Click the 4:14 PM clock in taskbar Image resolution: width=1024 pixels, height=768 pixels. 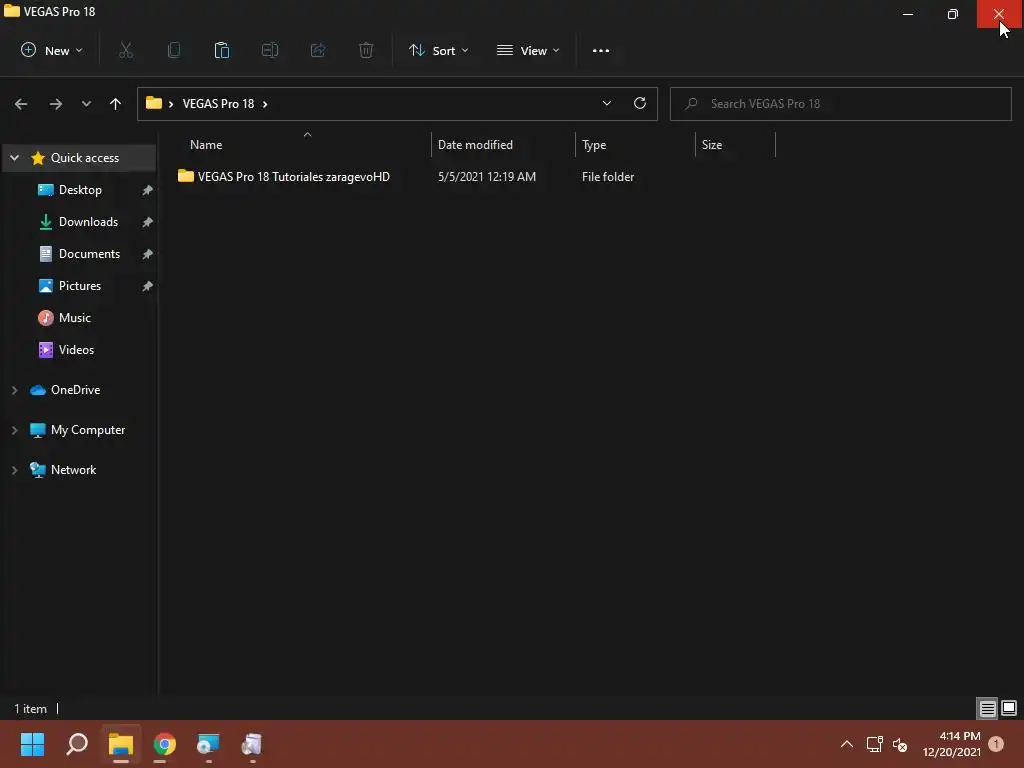959,736
